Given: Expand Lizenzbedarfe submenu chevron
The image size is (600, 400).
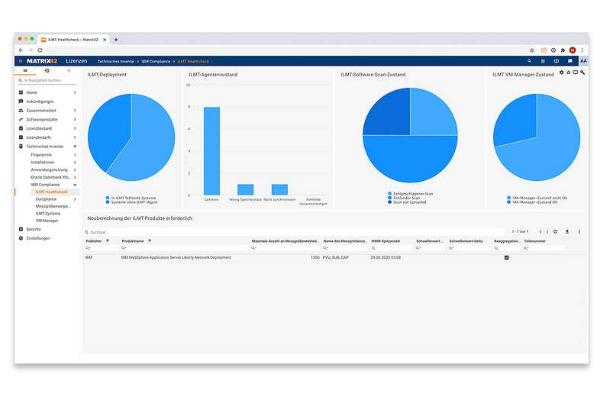Looking at the screenshot, I should (75, 137).
